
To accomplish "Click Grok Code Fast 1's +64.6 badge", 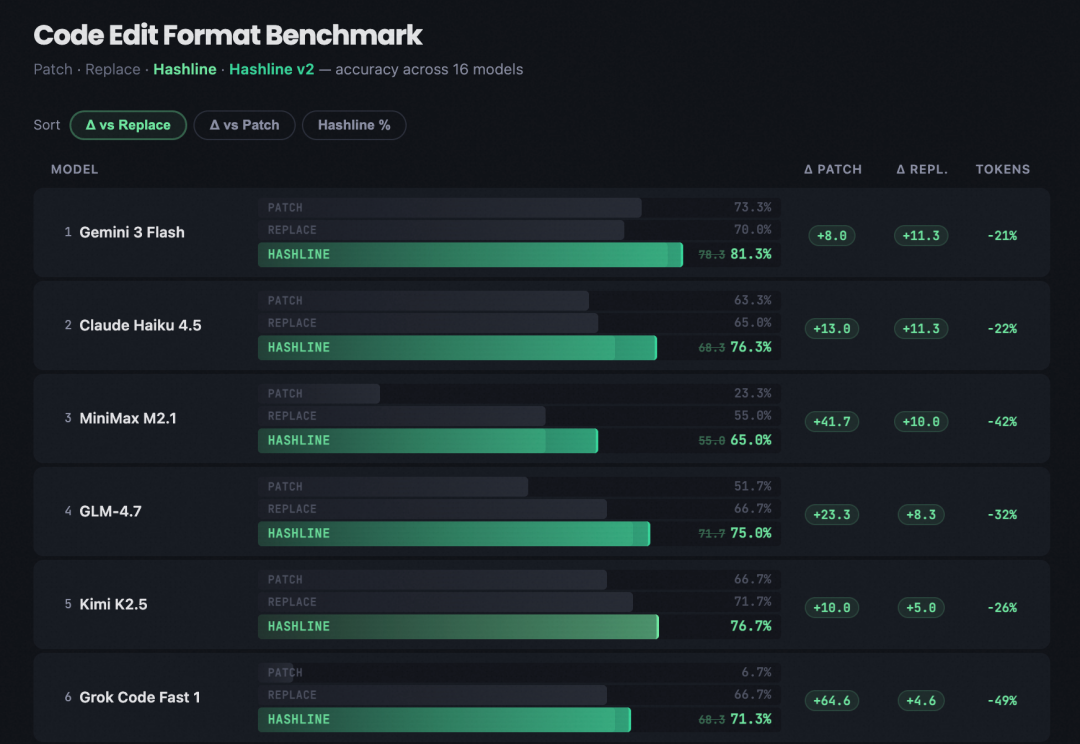I will [x=832, y=701].
